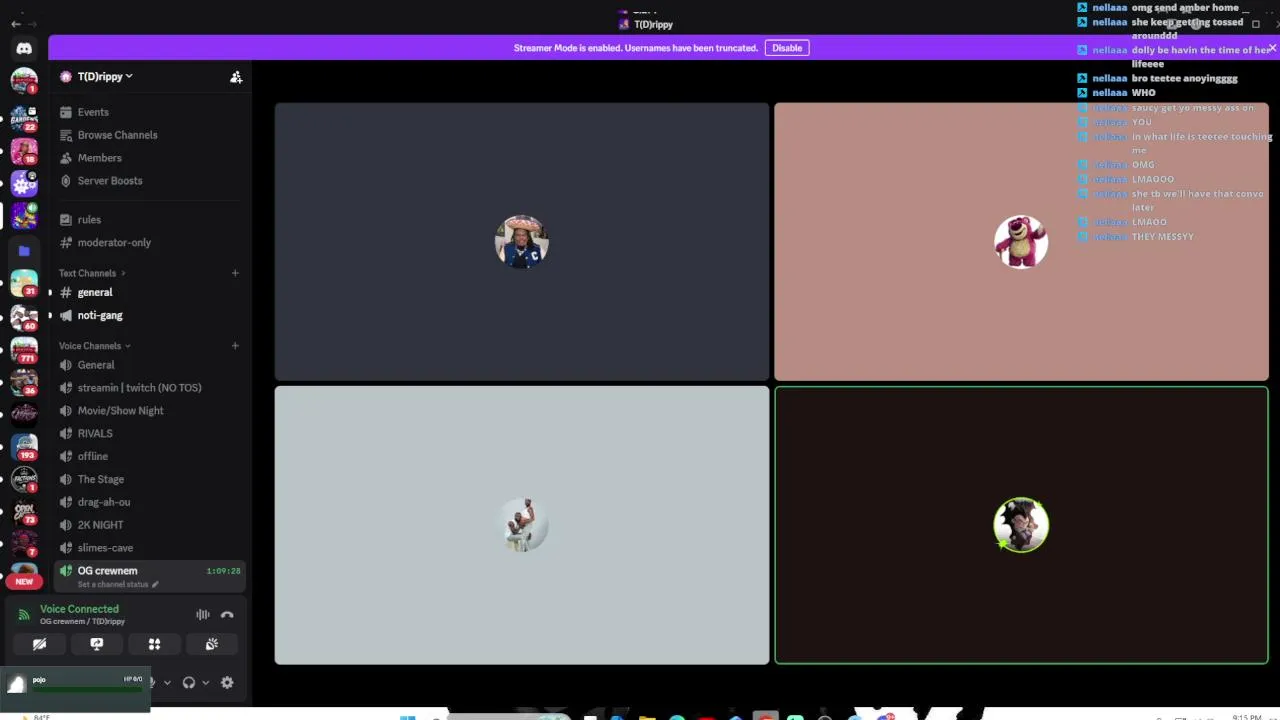Start an activity
Image resolution: width=1280 pixels, height=720 pixels.
154,644
